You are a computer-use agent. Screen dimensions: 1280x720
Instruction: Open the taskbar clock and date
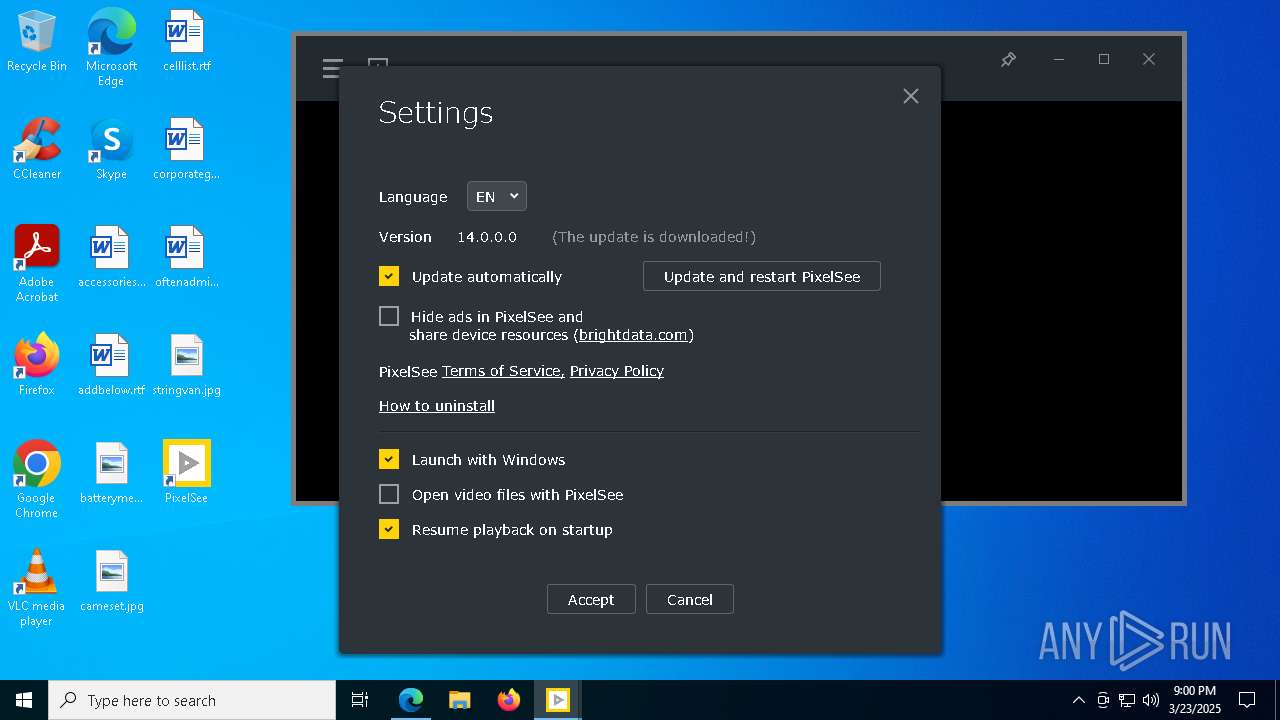(x=1194, y=700)
